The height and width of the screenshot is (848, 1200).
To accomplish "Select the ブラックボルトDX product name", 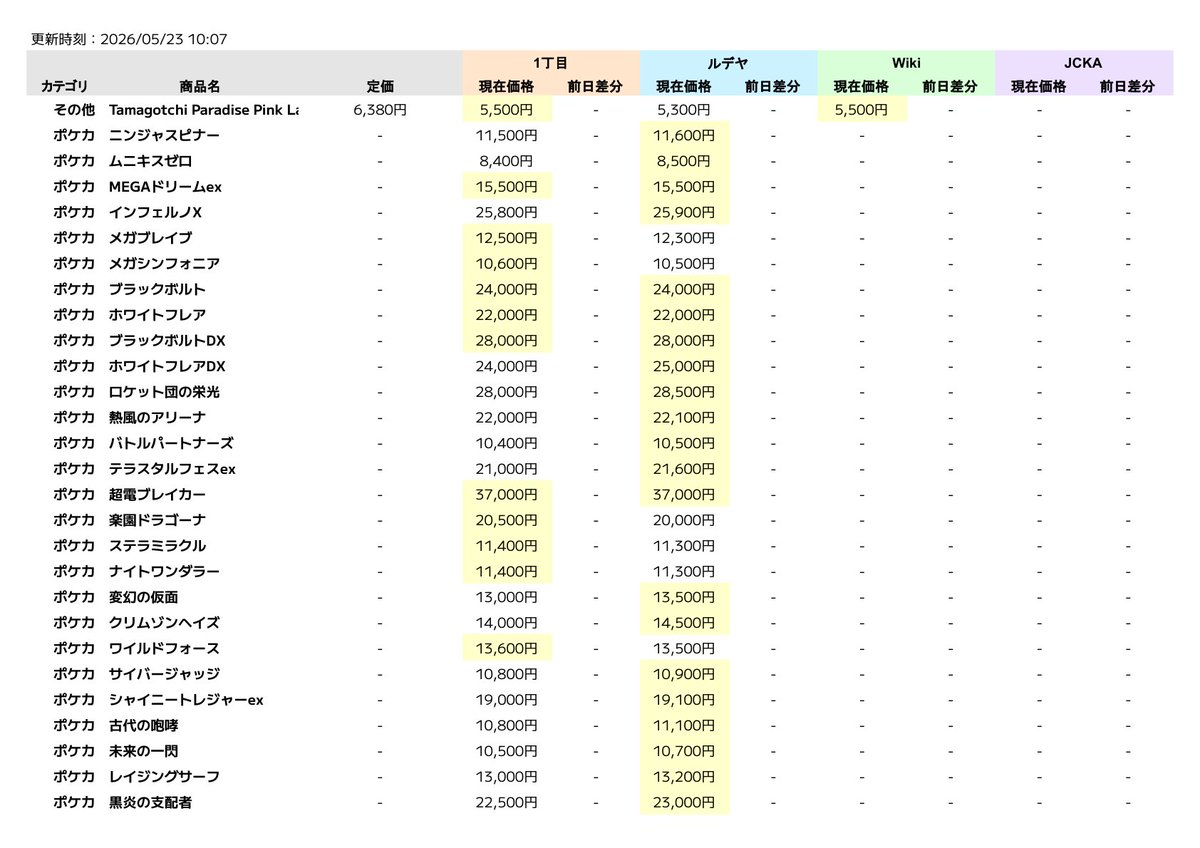I will coord(167,341).
